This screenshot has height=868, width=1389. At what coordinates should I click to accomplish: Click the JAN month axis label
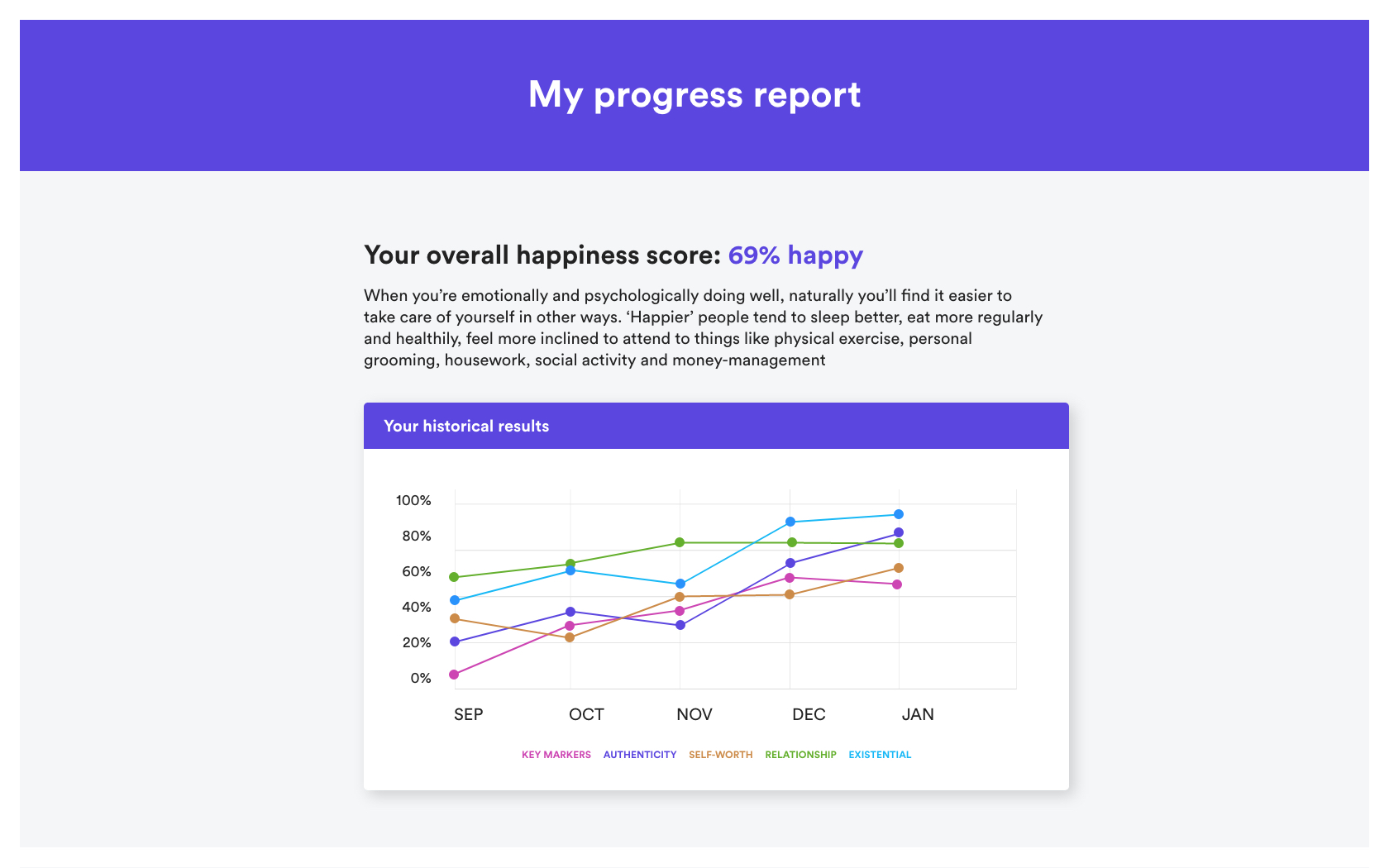[918, 714]
